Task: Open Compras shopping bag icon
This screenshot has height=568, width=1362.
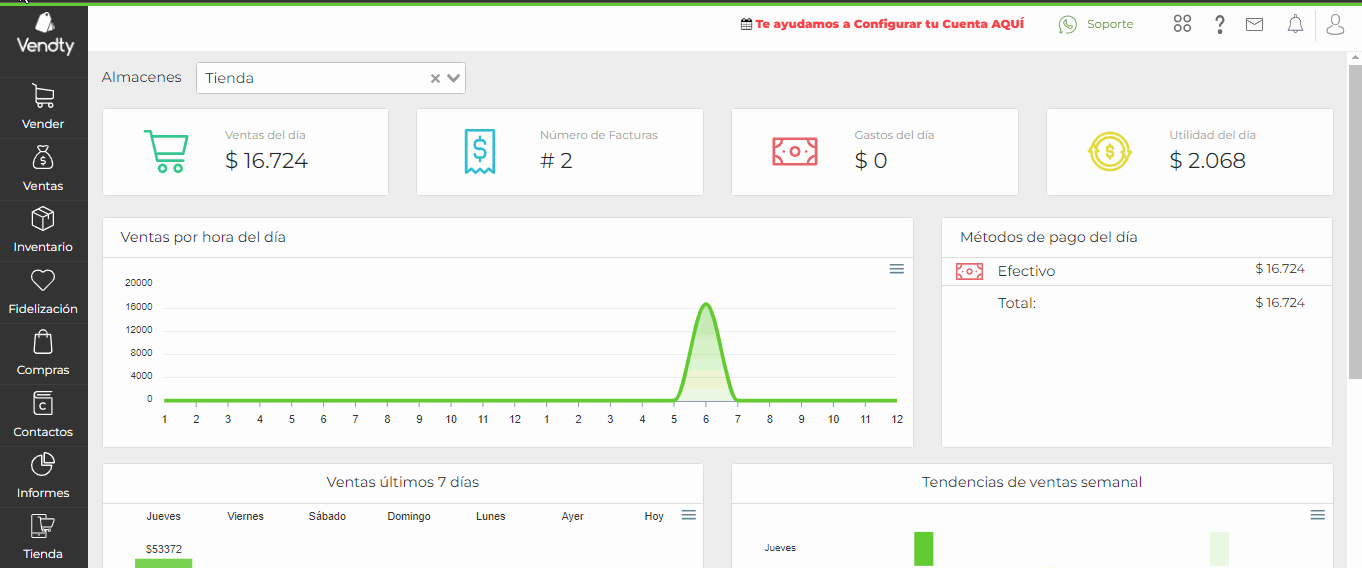Action: tap(43, 342)
